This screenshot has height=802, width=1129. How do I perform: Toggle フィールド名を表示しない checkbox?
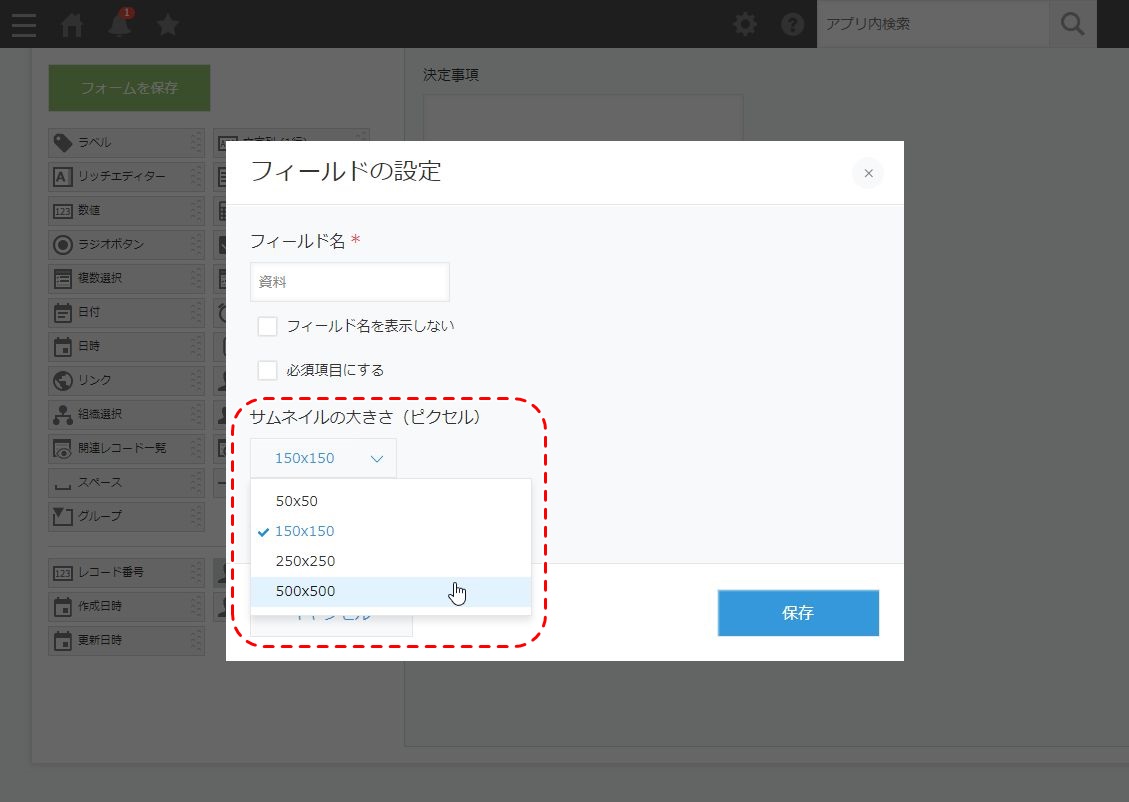[267, 326]
